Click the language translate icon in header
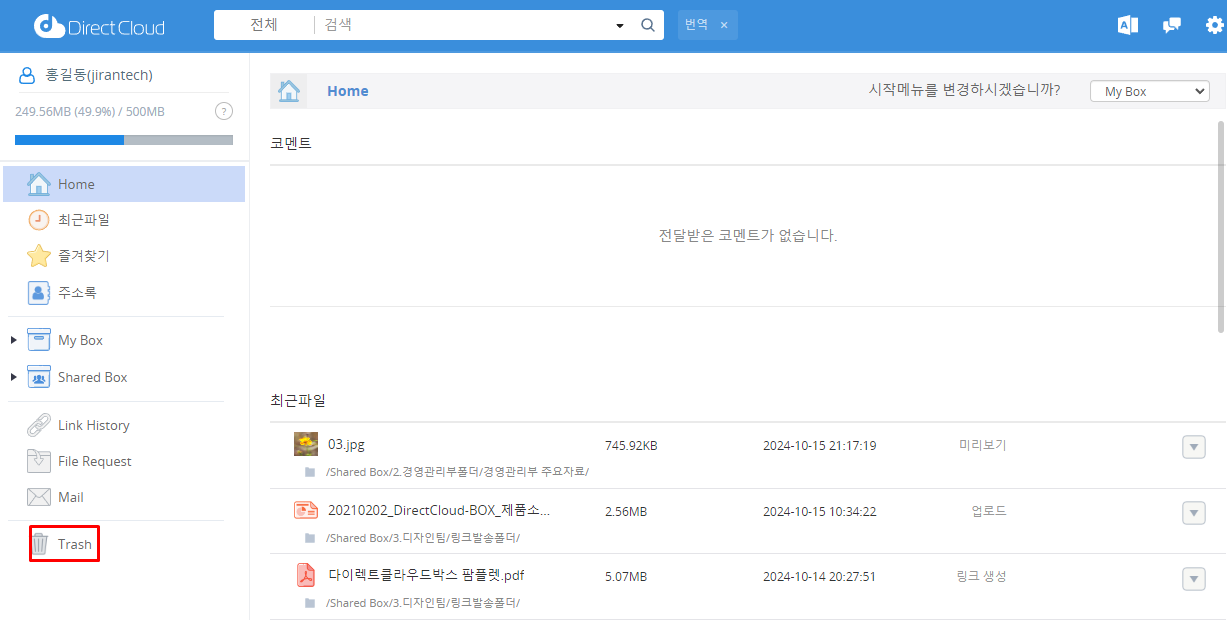 pos(1128,25)
